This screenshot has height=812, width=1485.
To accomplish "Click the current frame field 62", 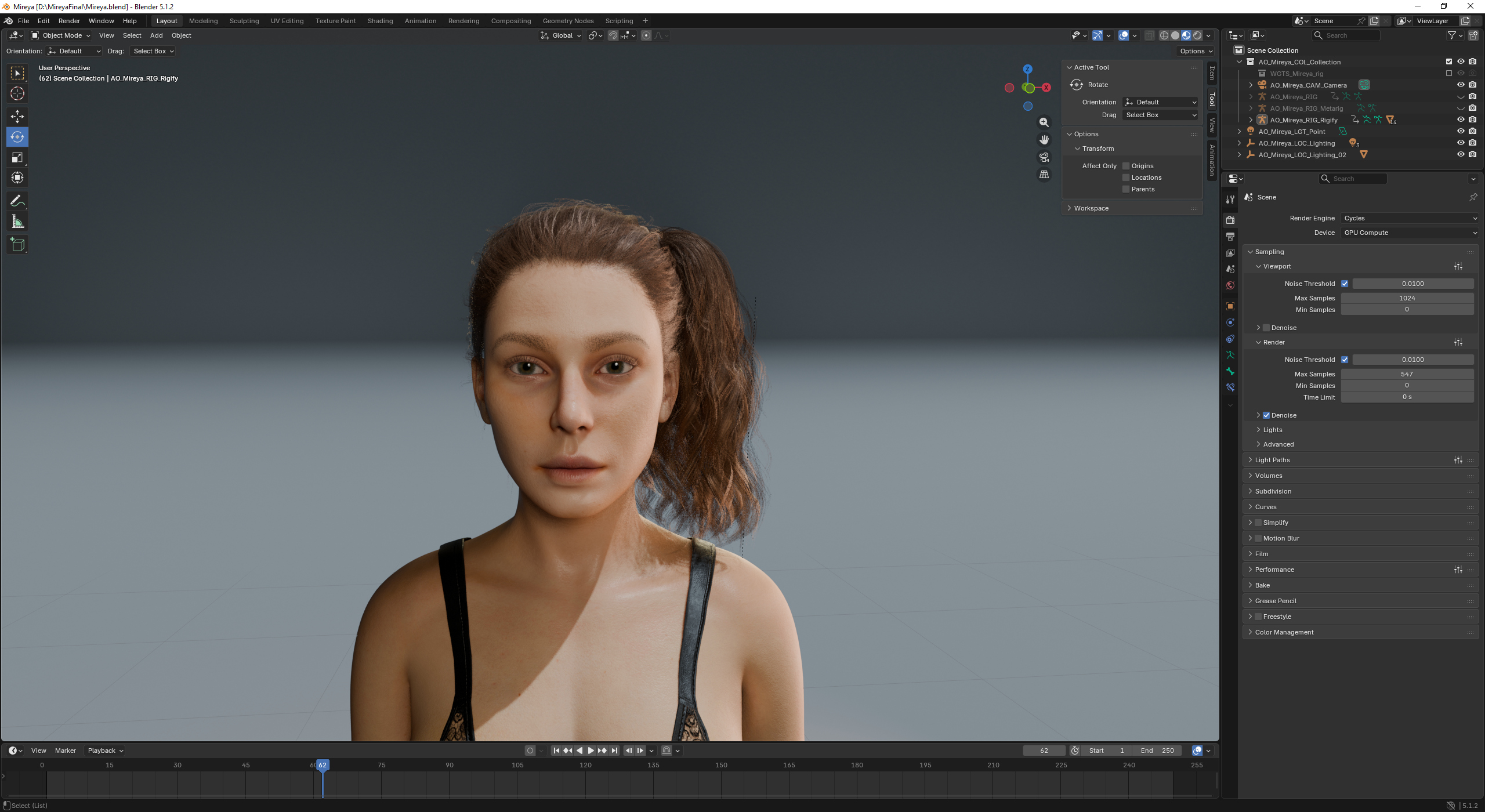I will pyautogui.click(x=1044, y=751).
